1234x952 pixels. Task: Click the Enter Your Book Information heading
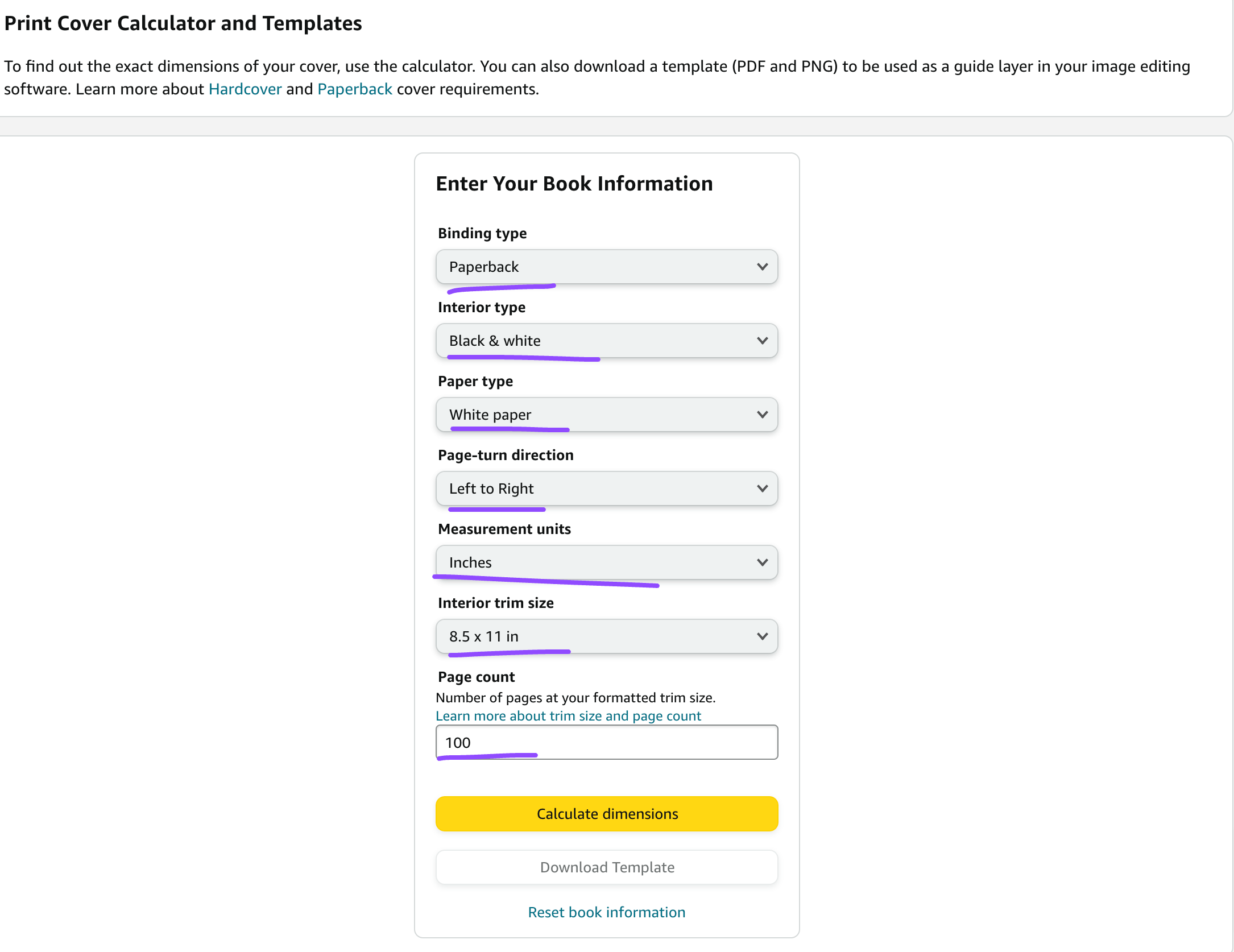[x=574, y=184]
